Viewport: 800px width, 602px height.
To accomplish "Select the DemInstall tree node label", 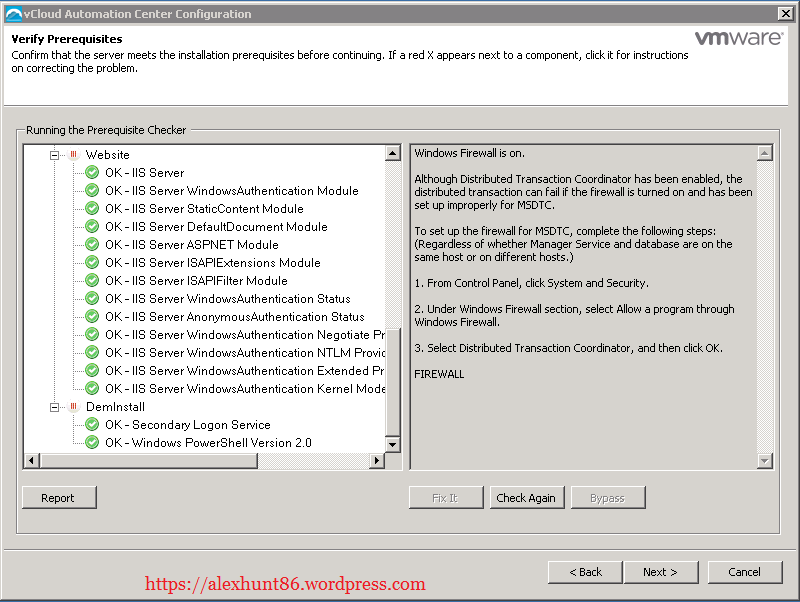I will coord(115,407).
